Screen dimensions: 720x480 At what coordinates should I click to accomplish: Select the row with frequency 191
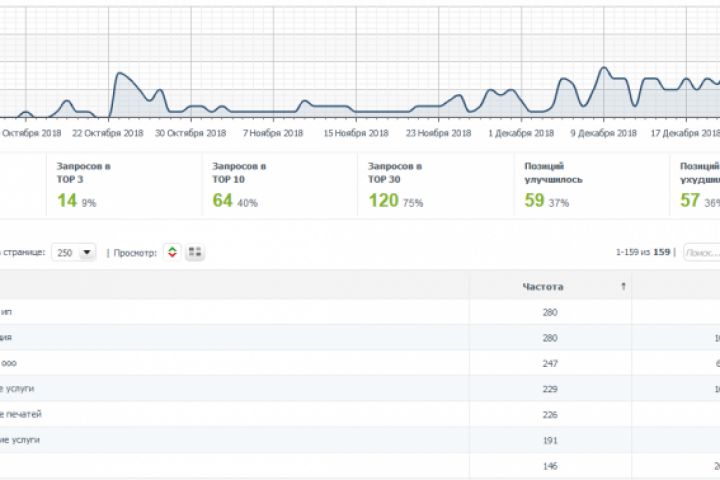[360, 440]
